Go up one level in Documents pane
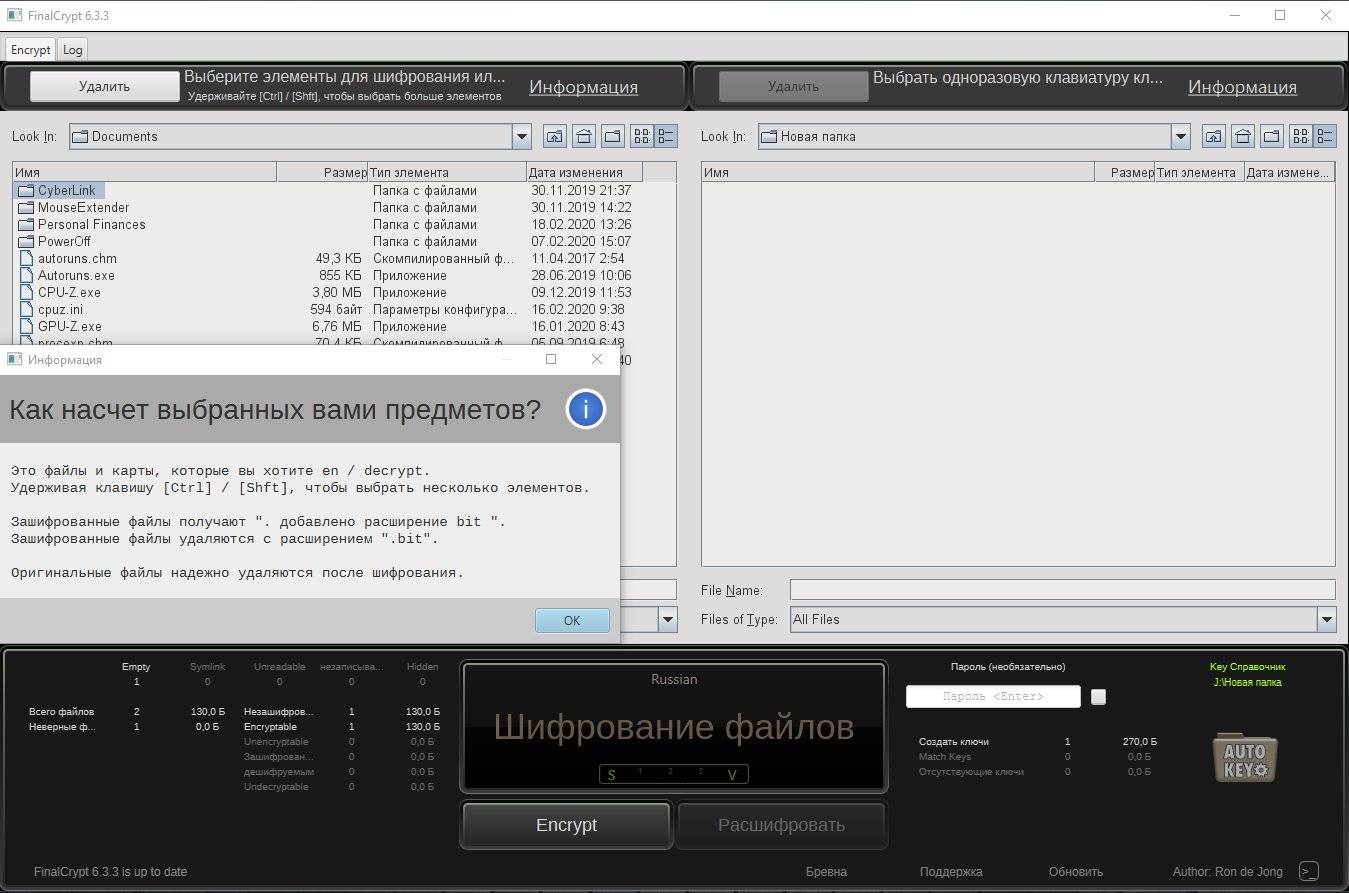This screenshot has height=893, width=1349. tap(554, 136)
